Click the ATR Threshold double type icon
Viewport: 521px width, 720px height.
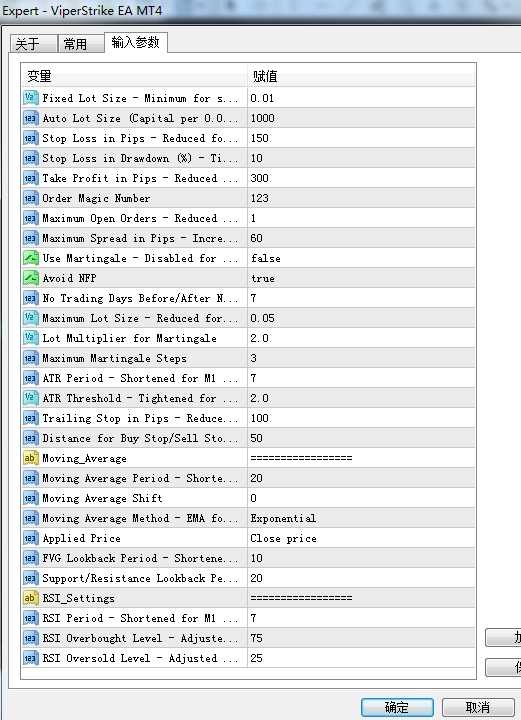tap(30, 398)
